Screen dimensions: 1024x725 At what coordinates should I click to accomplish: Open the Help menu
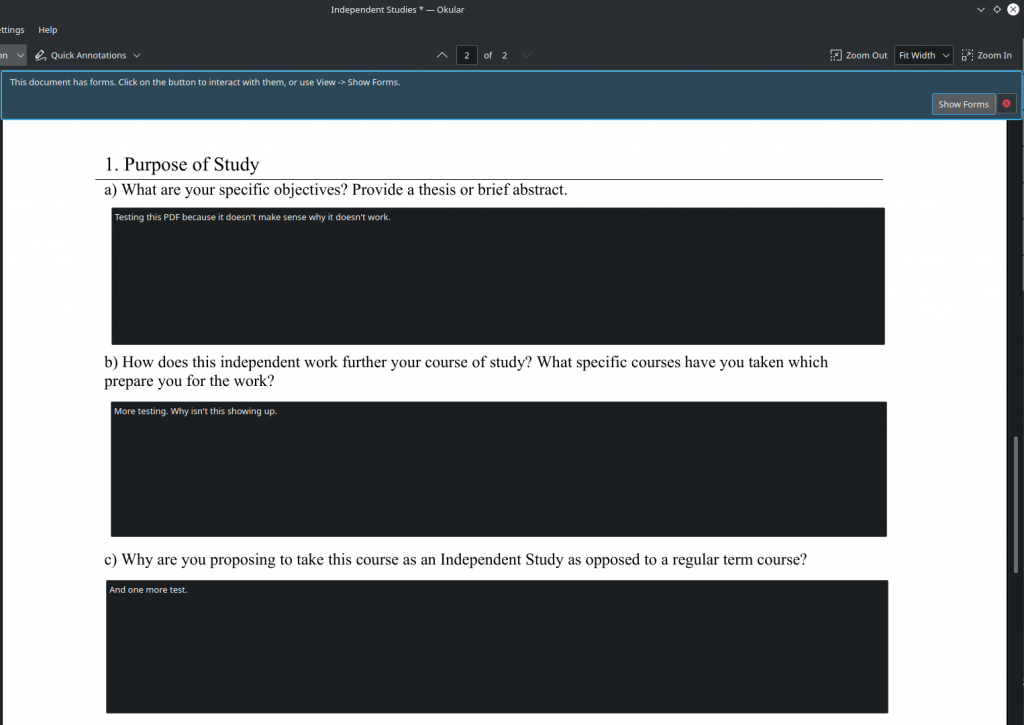pyautogui.click(x=48, y=30)
